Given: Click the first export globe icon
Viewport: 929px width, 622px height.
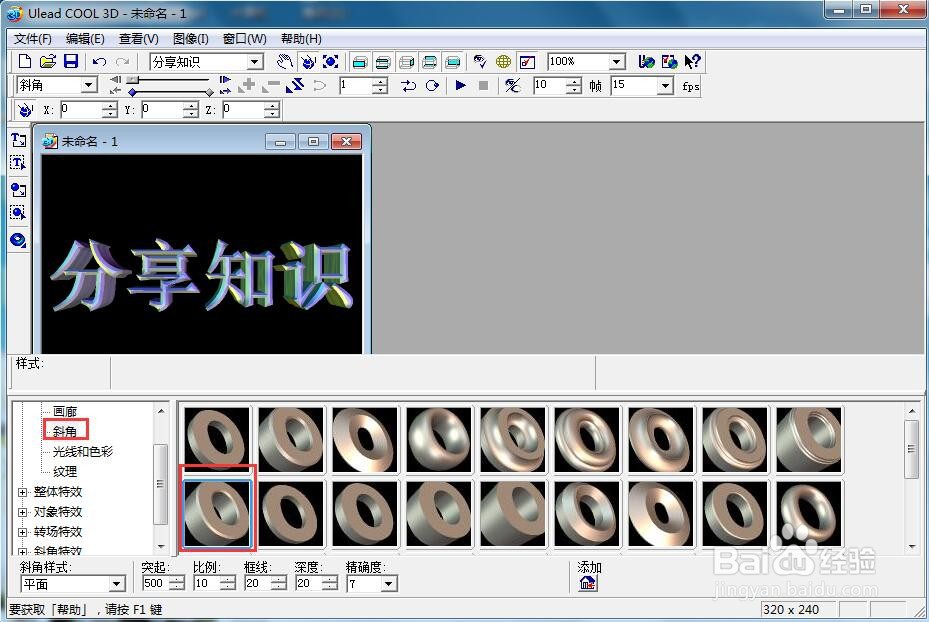Looking at the screenshot, I should 646,62.
